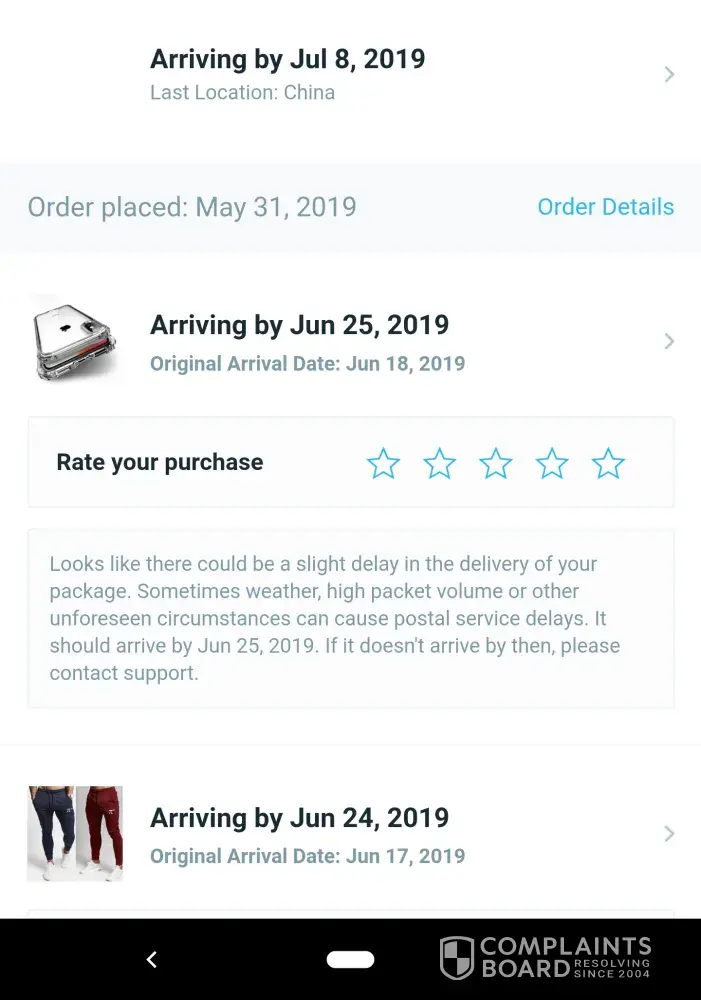Rate the purchase one star
701x1000 pixels.
[383, 463]
